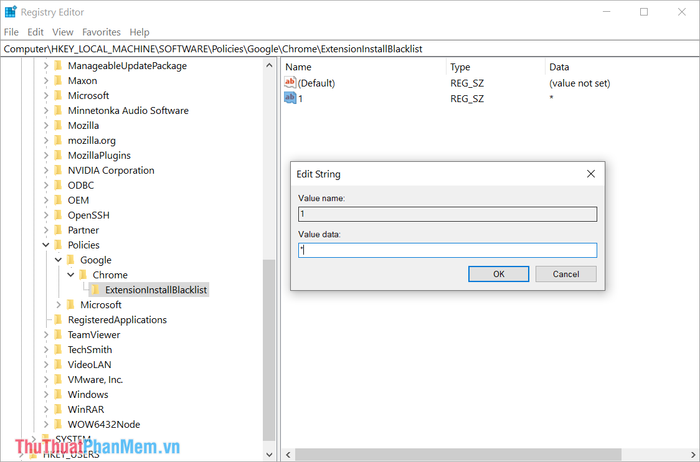
Task: Expand the MozillaPlugins key
Action: click(46, 155)
